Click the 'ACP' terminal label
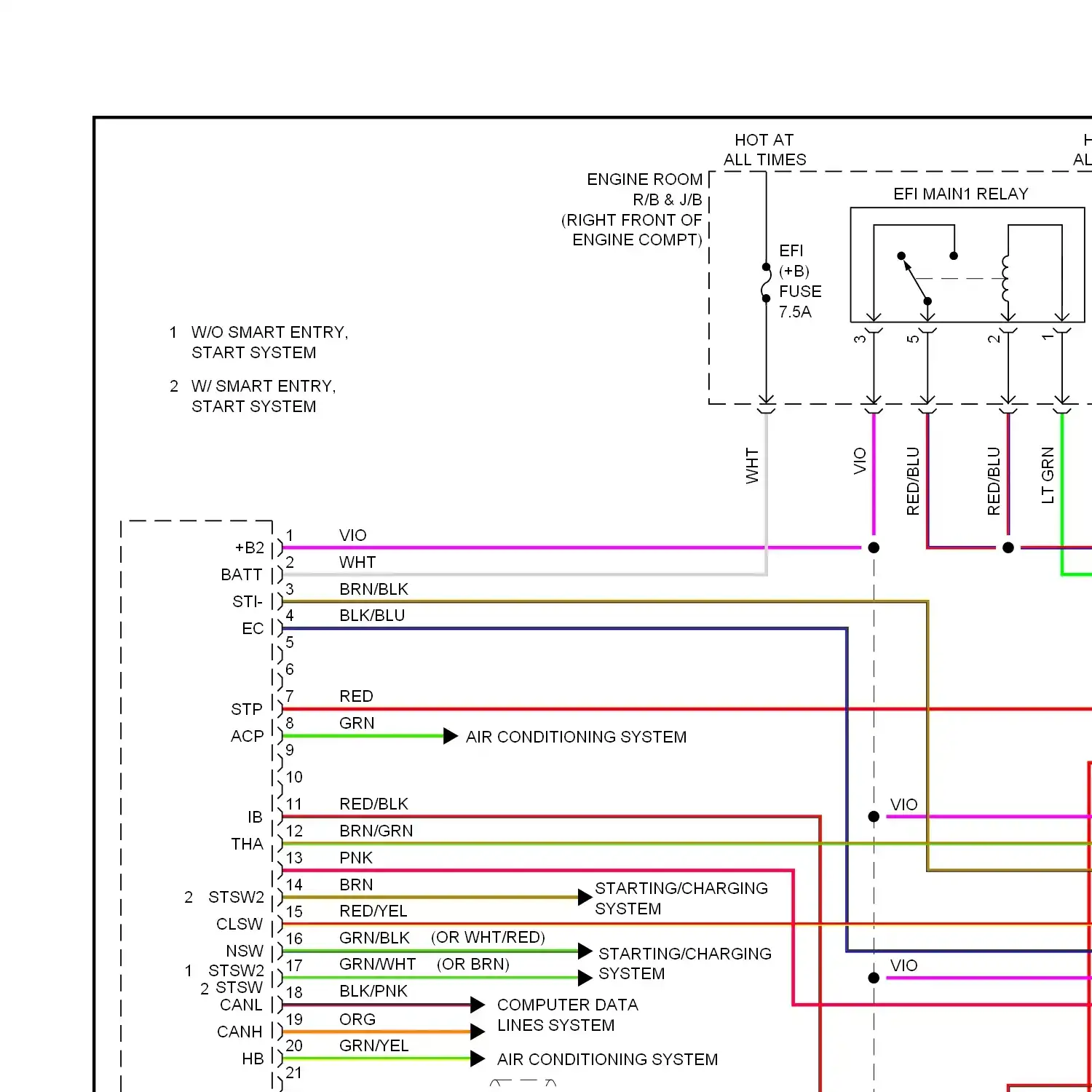Viewport: 1092px width, 1092px height. (x=247, y=736)
